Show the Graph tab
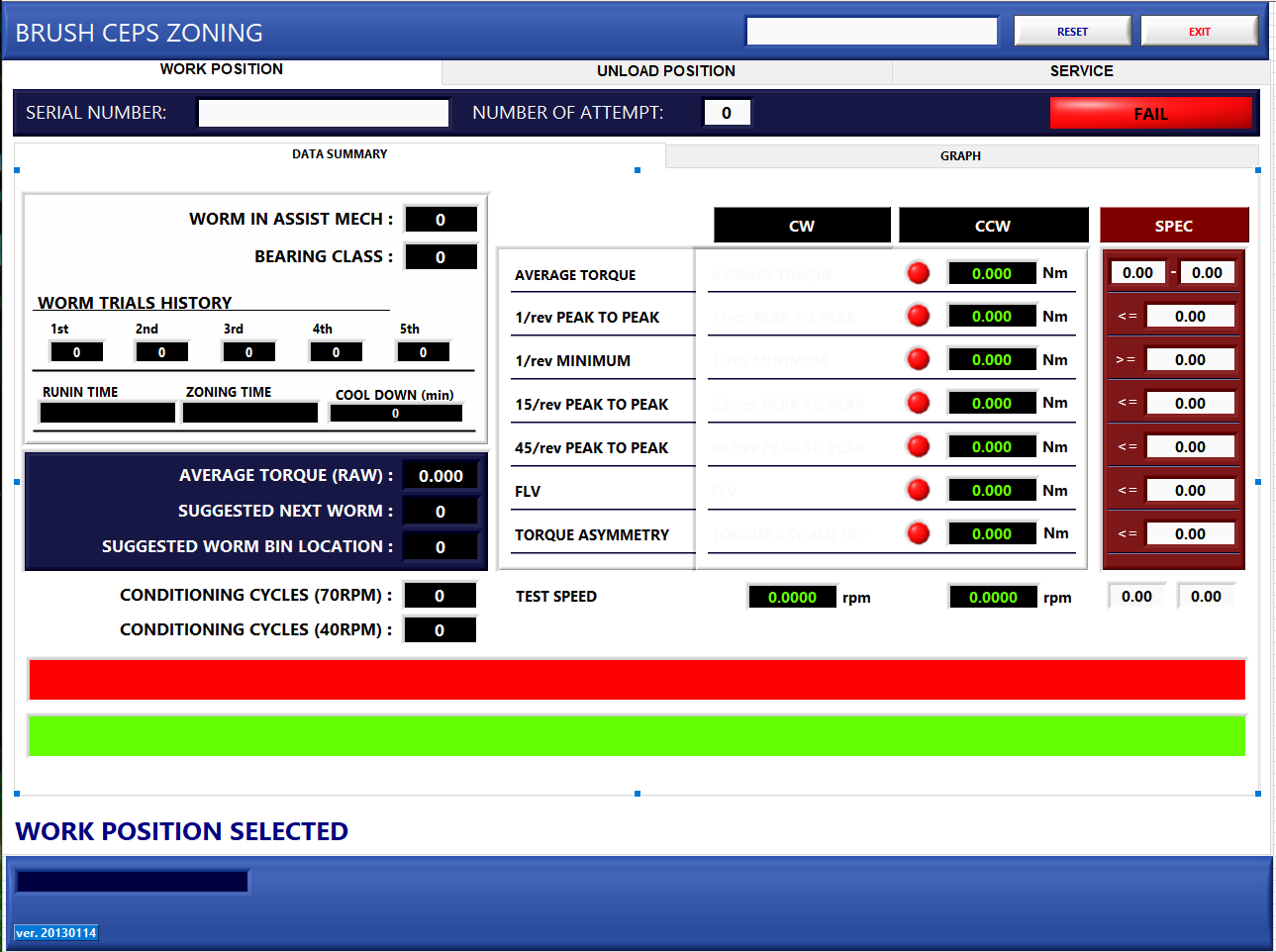This screenshot has height=952, width=1276. (960, 156)
